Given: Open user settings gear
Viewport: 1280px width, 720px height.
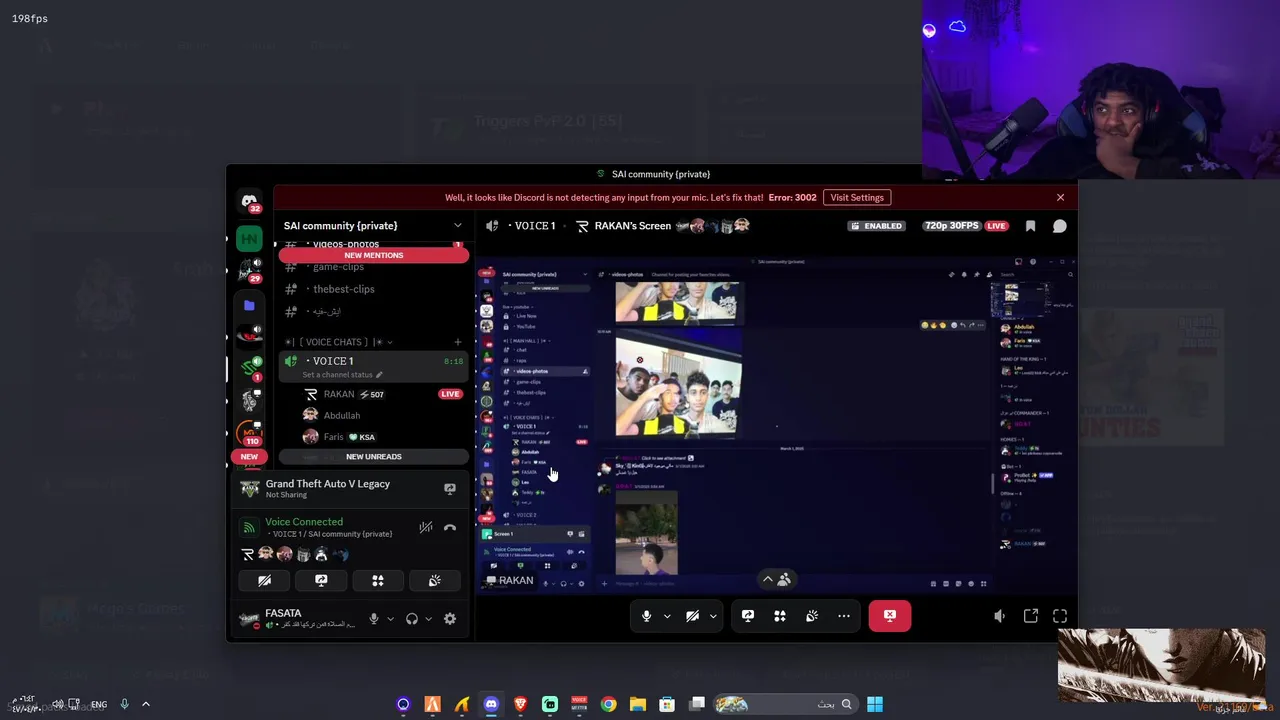Looking at the screenshot, I should (450, 619).
